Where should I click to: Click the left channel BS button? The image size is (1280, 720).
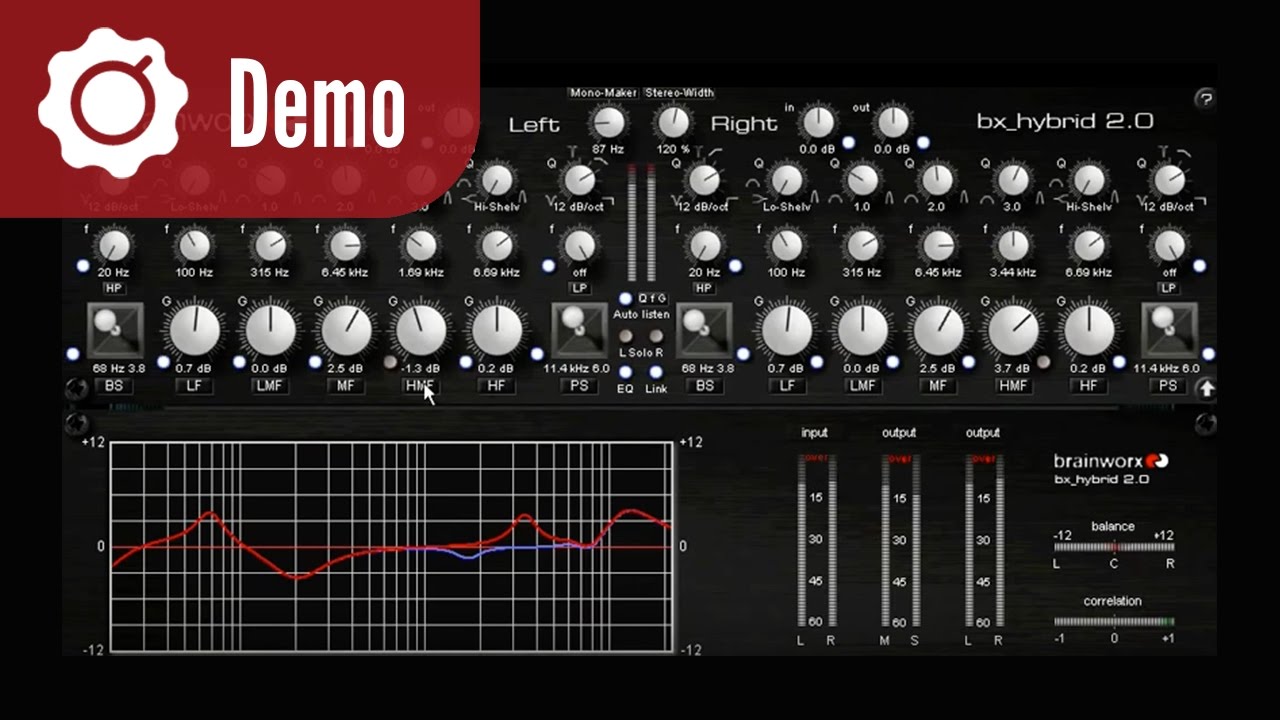point(113,386)
